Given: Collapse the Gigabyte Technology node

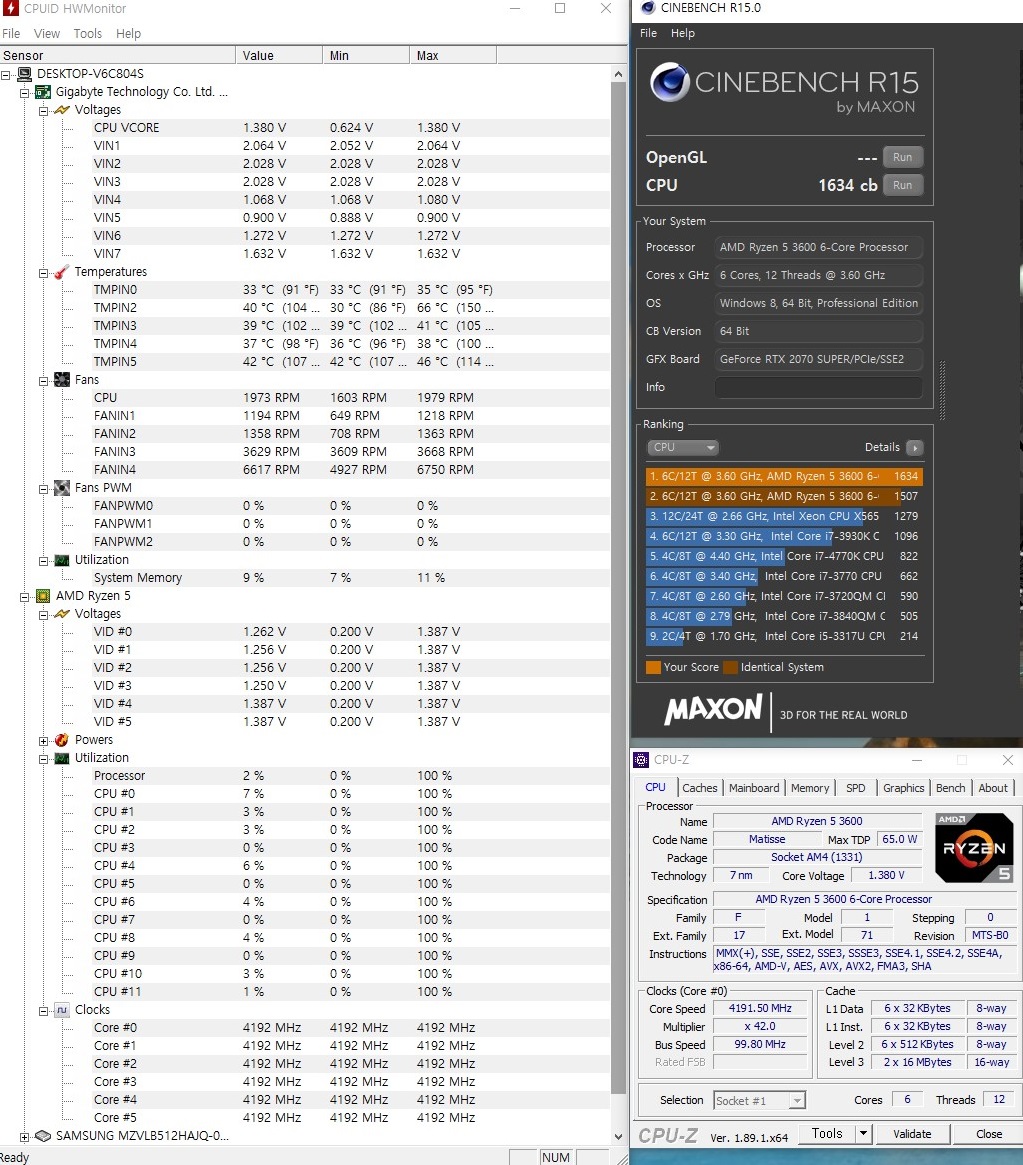Looking at the screenshot, I should [x=25, y=93].
